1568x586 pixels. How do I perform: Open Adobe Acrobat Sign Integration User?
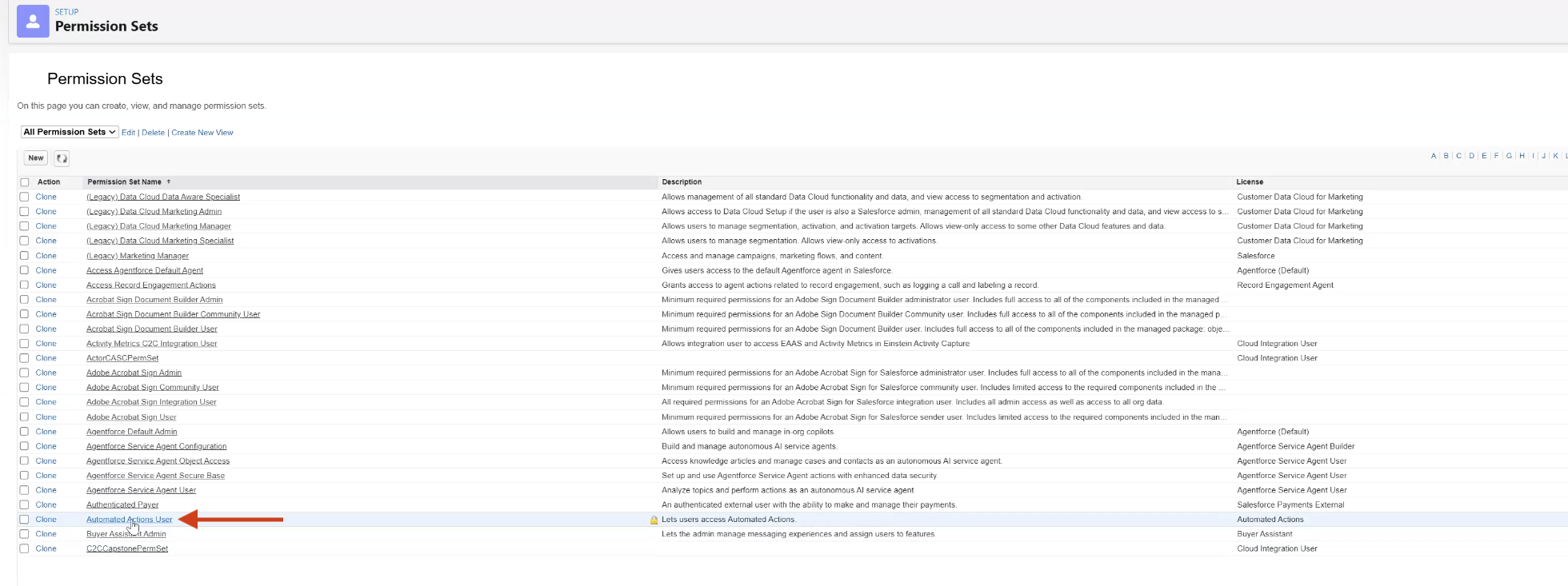coord(151,402)
